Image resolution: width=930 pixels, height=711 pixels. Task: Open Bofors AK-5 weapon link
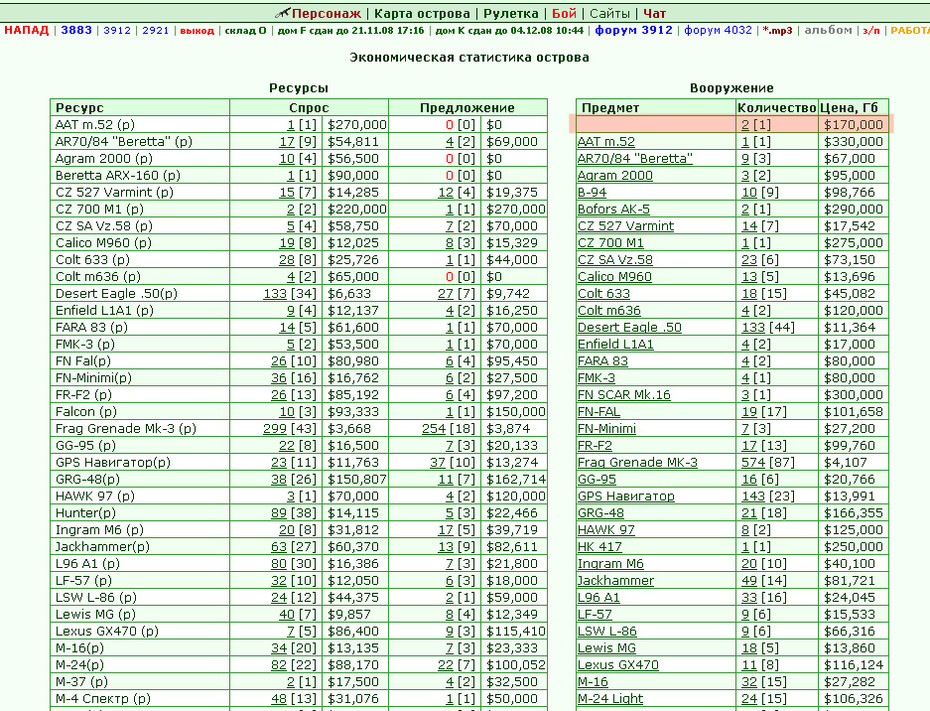(614, 210)
